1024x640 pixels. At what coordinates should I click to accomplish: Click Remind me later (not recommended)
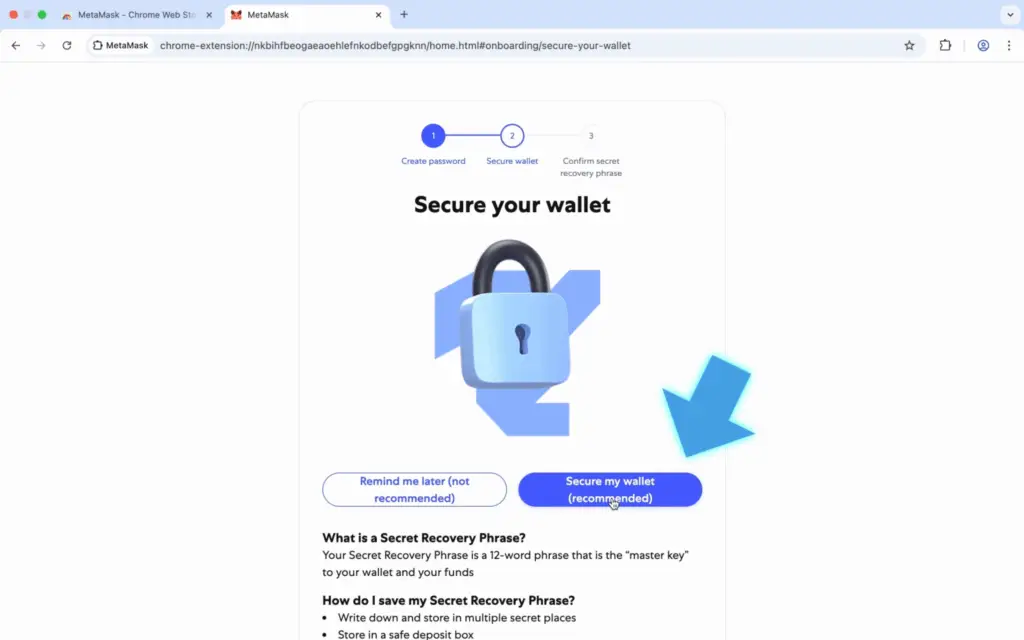tap(414, 489)
